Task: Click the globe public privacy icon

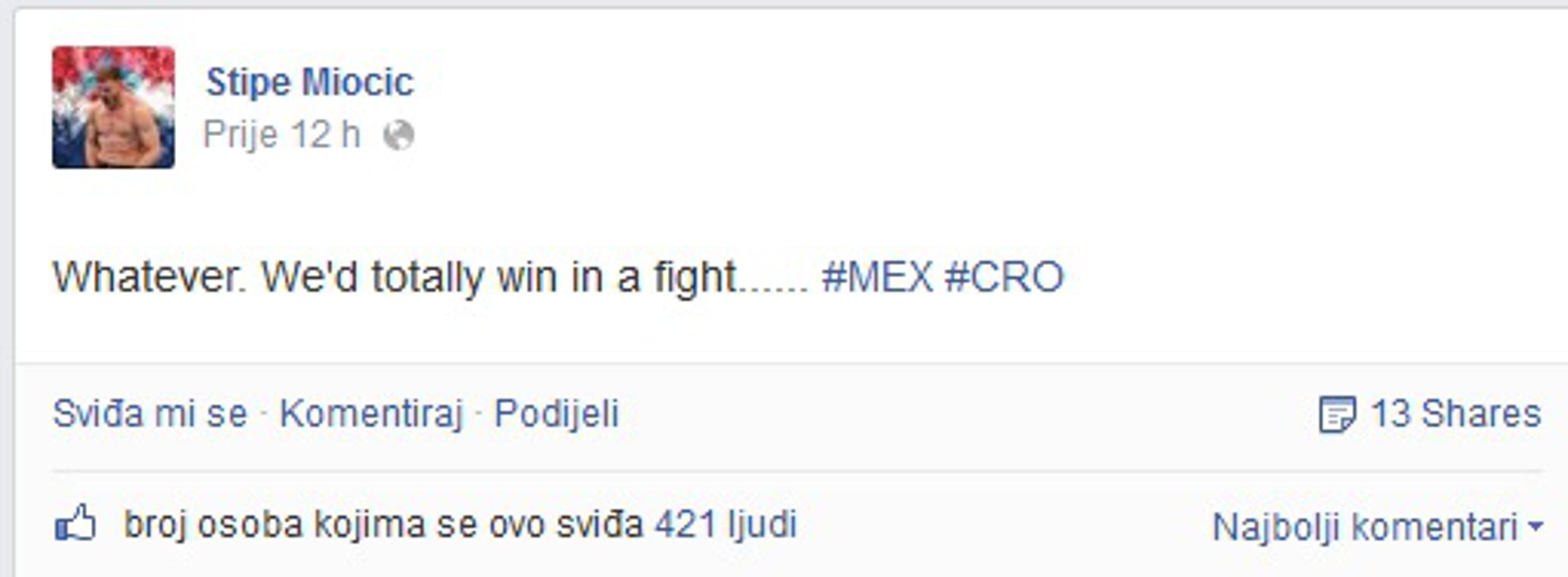Action: [399, 135]
